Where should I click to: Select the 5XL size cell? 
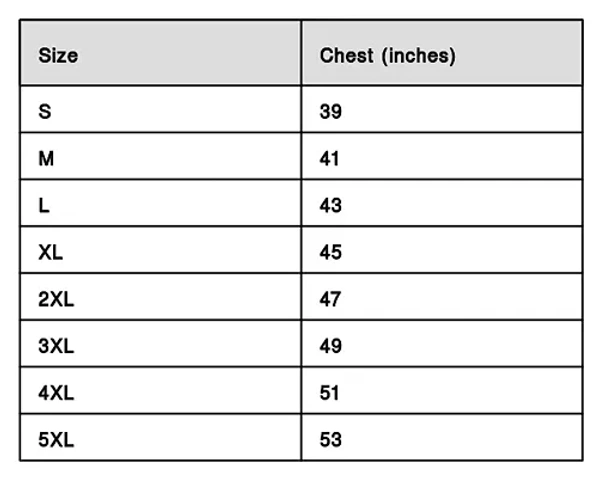[x=55, y=439]
